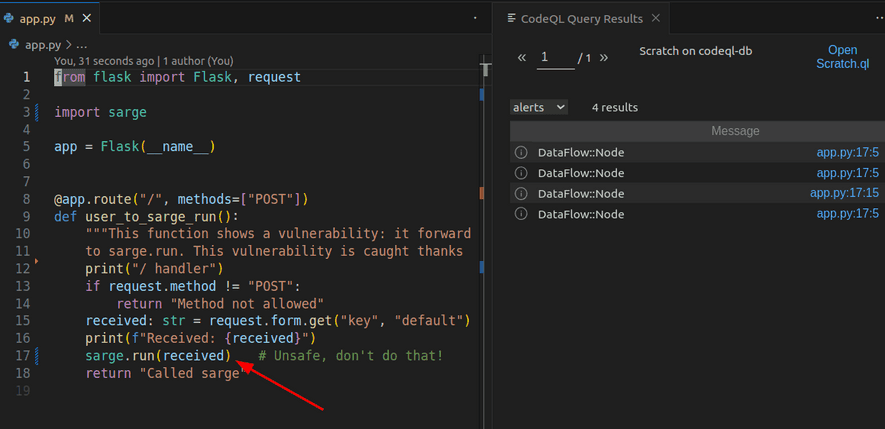Expand the breadcrumb ellipsis after app.py
This screenshot has width=885, height=429.
coord(82,45)
